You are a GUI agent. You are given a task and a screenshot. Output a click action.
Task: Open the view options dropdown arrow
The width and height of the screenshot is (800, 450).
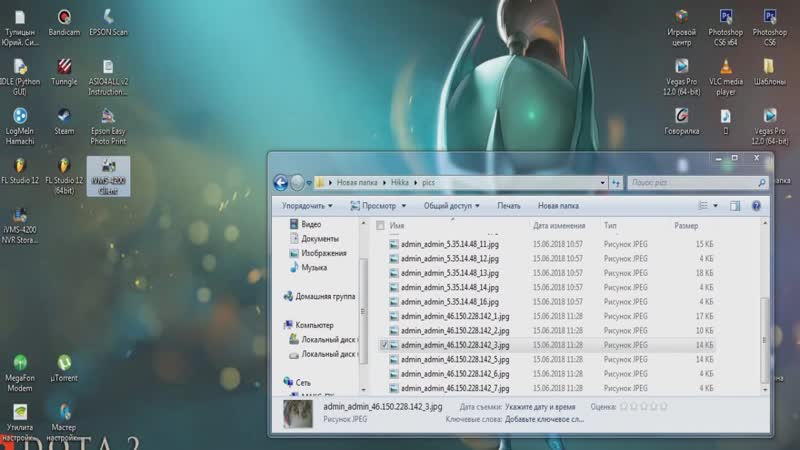pyautogui.click(x=715, y=206)
